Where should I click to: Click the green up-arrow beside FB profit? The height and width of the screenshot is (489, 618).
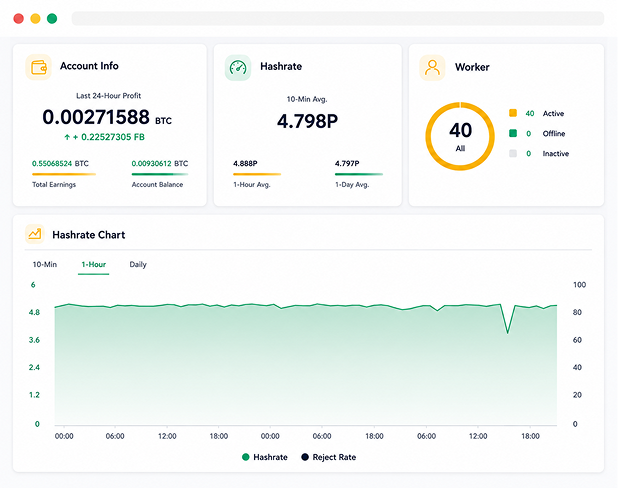pos(67,137)
